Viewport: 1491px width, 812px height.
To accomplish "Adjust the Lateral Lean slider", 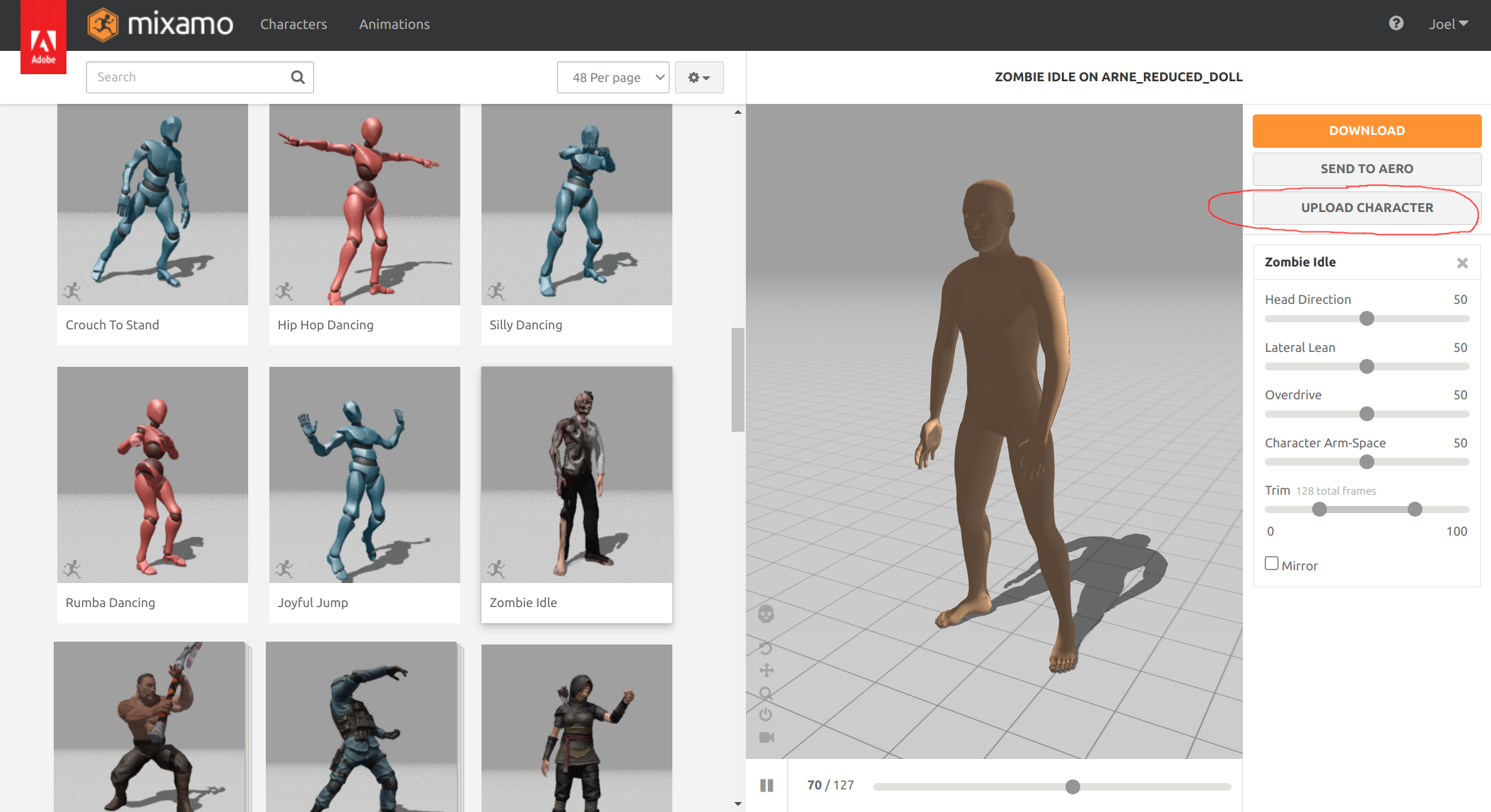I will click(x=1367, y=367).
